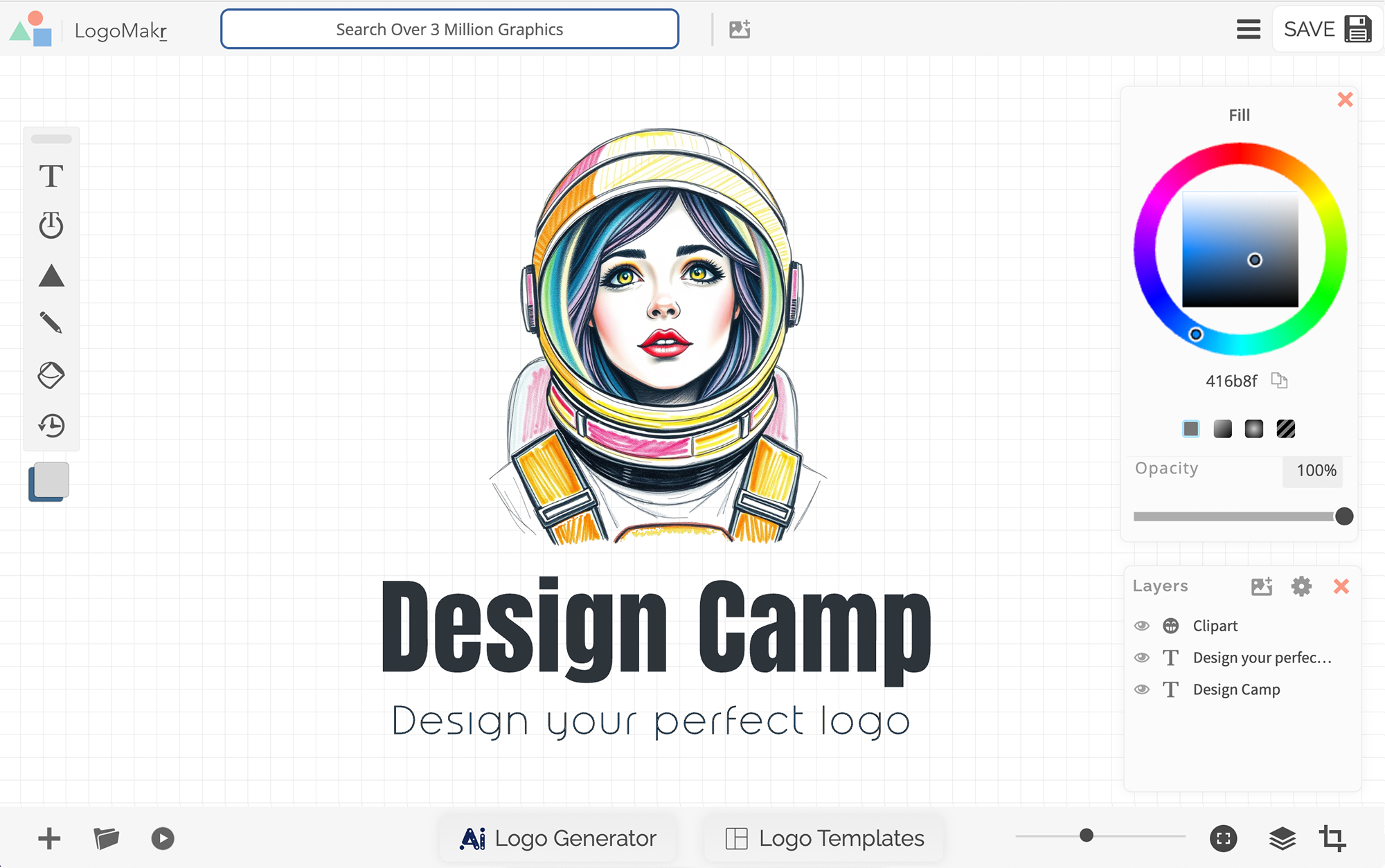The height and width of the screenshot is (868, 1385).
Task: Select the Shape tool in sidebar
Action: click(x=51, y=276)
